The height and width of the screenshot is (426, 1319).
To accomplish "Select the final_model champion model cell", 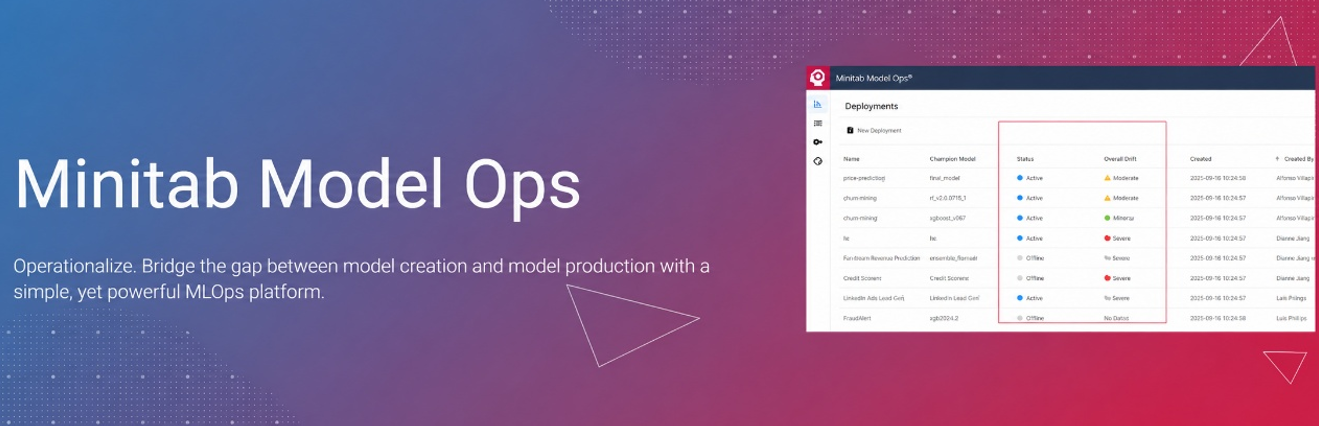I will point(945,178).
